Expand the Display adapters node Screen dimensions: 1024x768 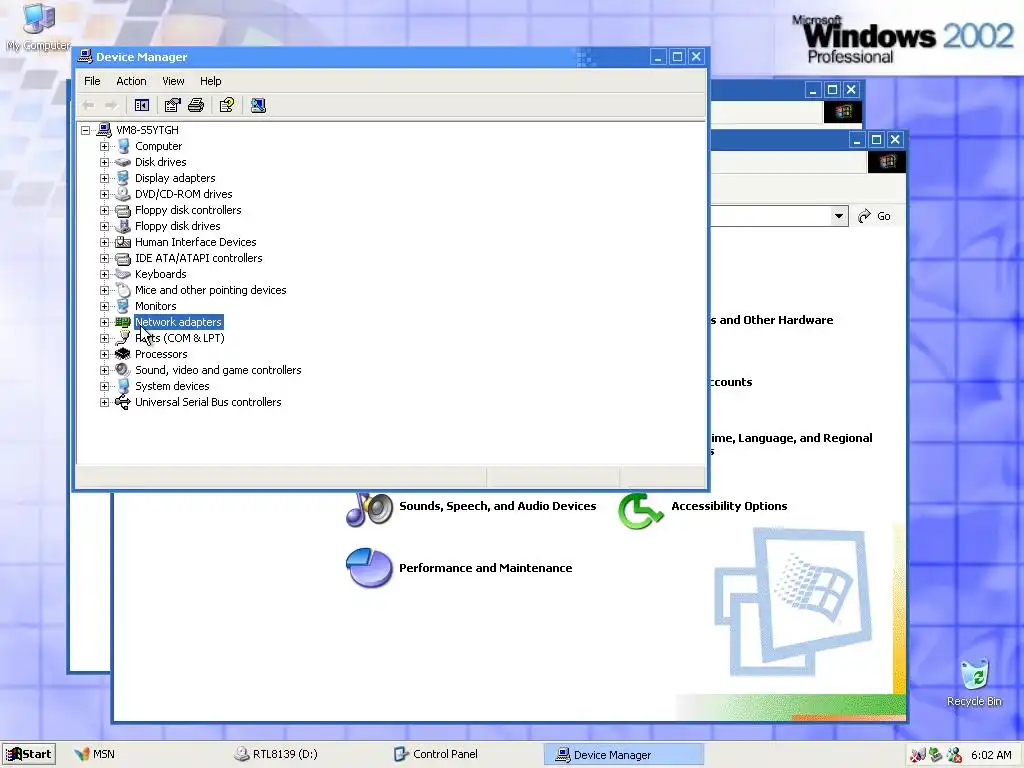104,178
